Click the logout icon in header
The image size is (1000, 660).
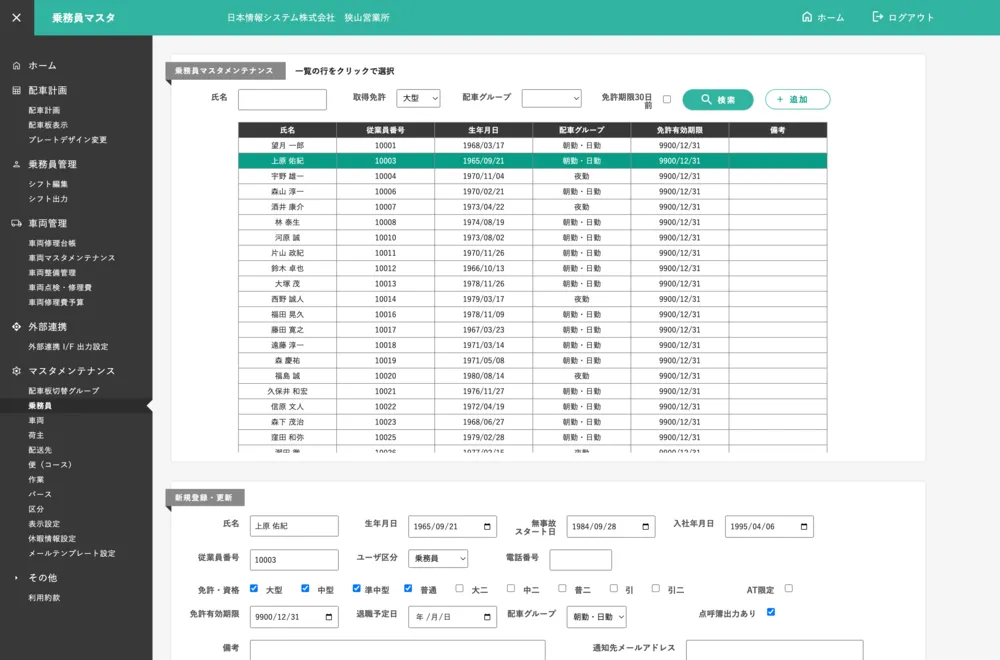[x=878, y=17]
